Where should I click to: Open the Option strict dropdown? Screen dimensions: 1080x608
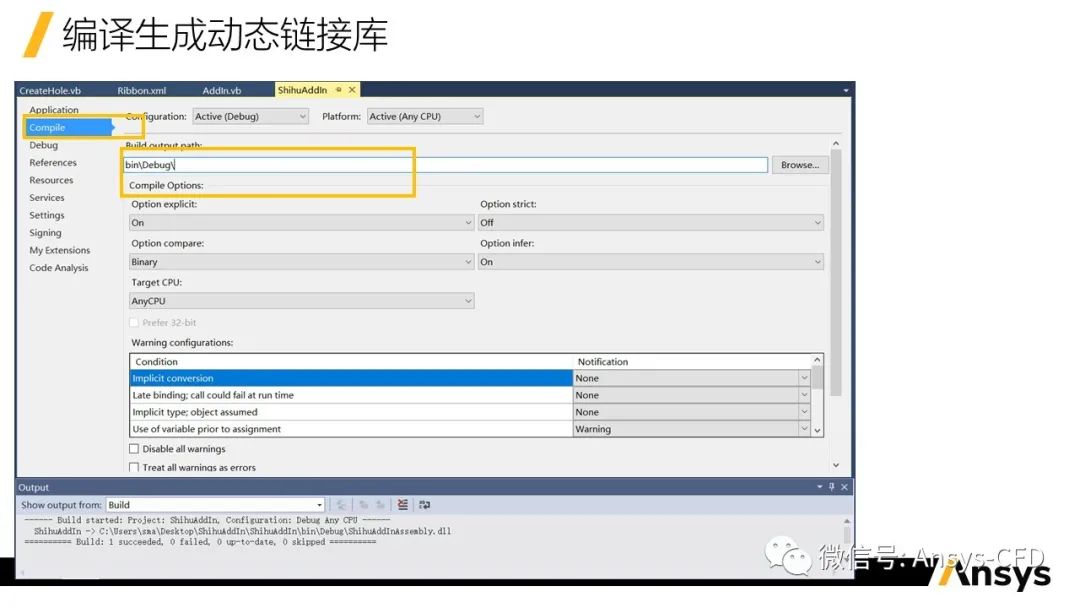pos(650,223)
